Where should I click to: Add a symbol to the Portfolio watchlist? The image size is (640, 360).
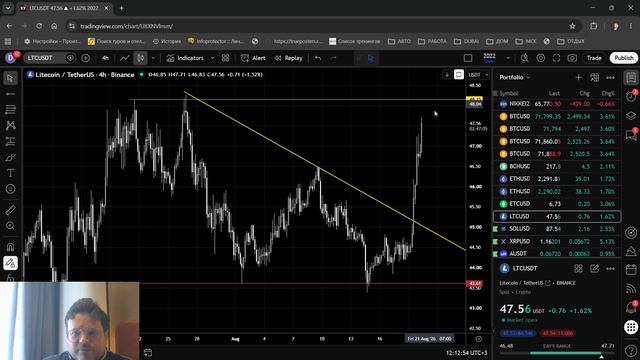click(578, 77)
